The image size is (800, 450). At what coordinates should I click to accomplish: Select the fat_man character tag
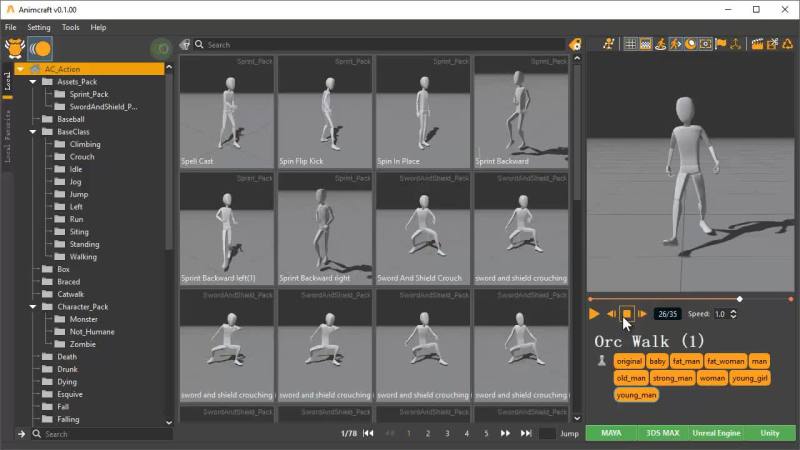(686, 361)
